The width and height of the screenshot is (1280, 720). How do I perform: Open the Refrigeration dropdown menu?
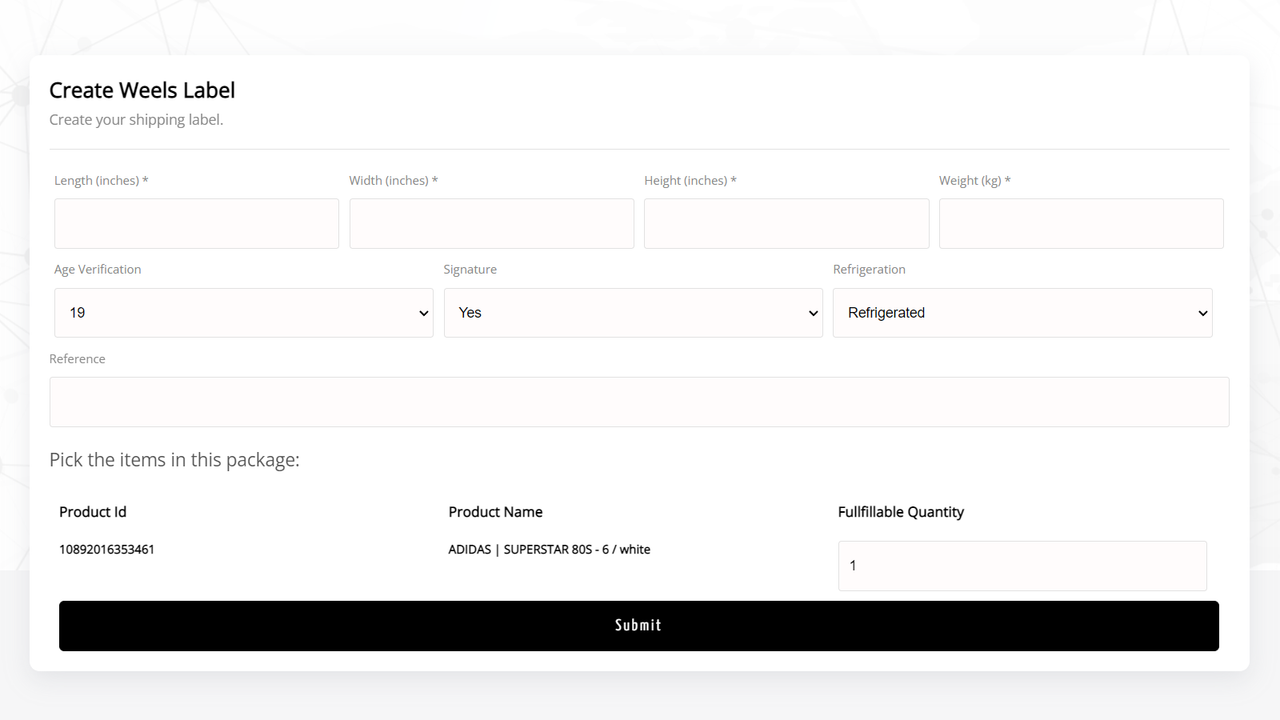pos(1022,313)
